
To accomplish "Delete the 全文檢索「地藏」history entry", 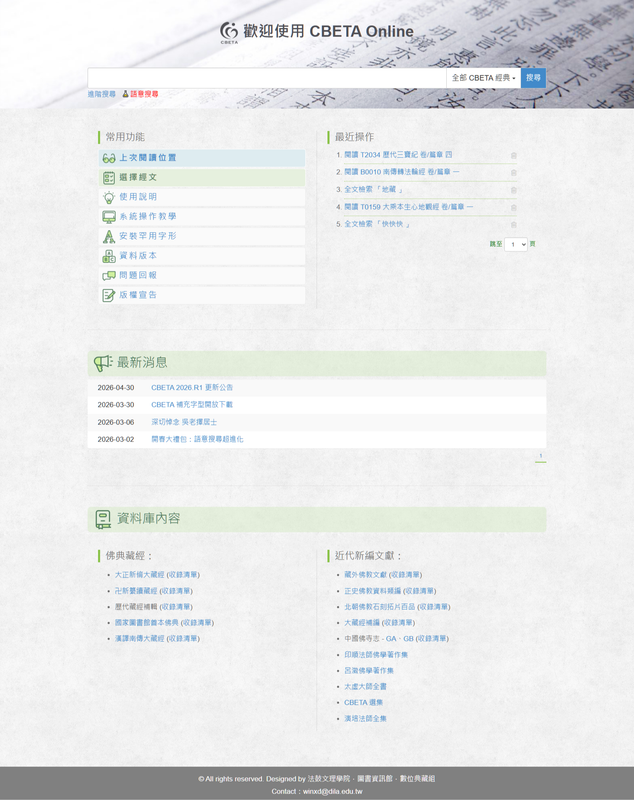I will click(514, 190).
